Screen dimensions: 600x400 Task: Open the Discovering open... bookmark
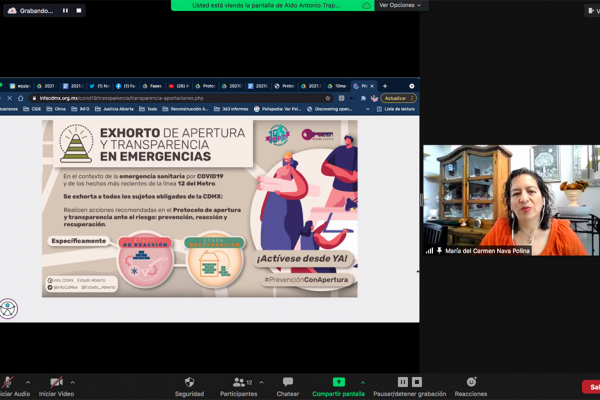329,109
